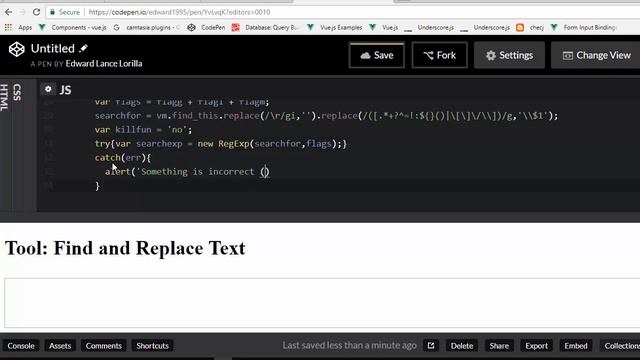
Task: Click the JS editor panel title
Action: 65,90
